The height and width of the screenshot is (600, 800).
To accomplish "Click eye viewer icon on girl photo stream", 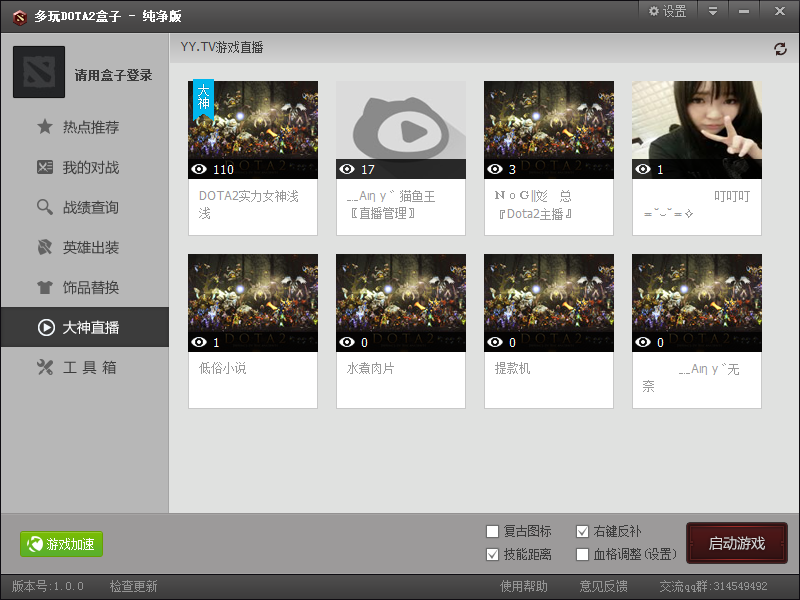I will [x=643, y=169].
